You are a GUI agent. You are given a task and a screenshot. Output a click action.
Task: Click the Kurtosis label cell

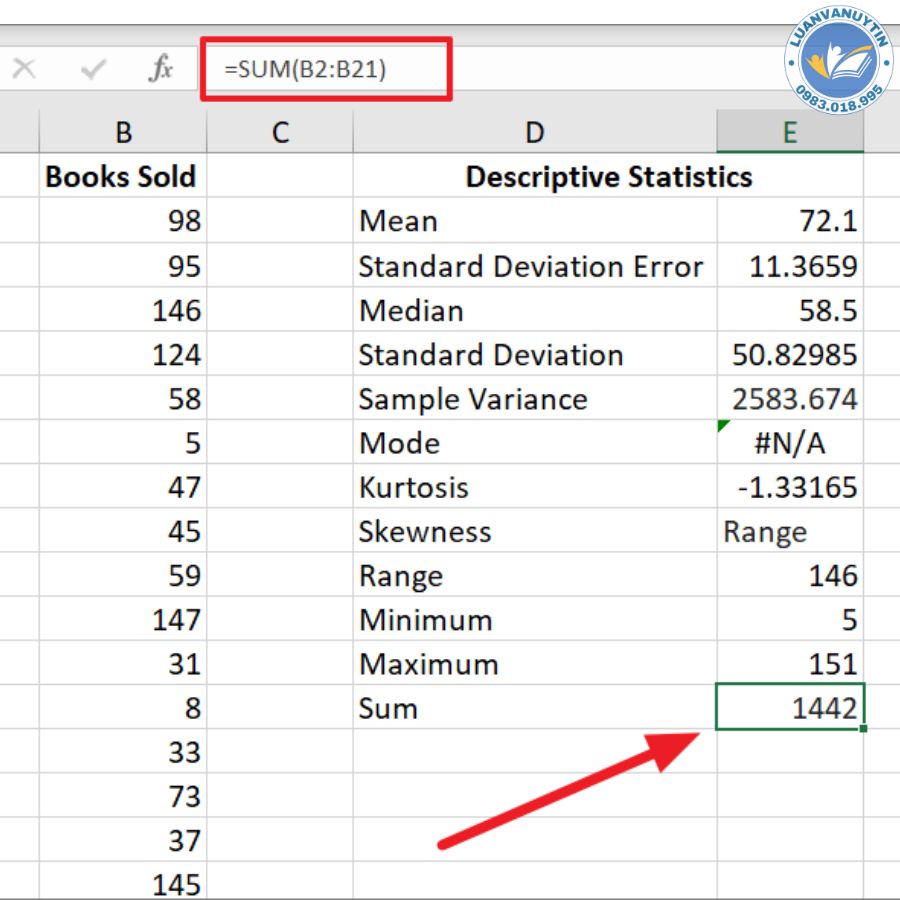[x=534, y=487]
